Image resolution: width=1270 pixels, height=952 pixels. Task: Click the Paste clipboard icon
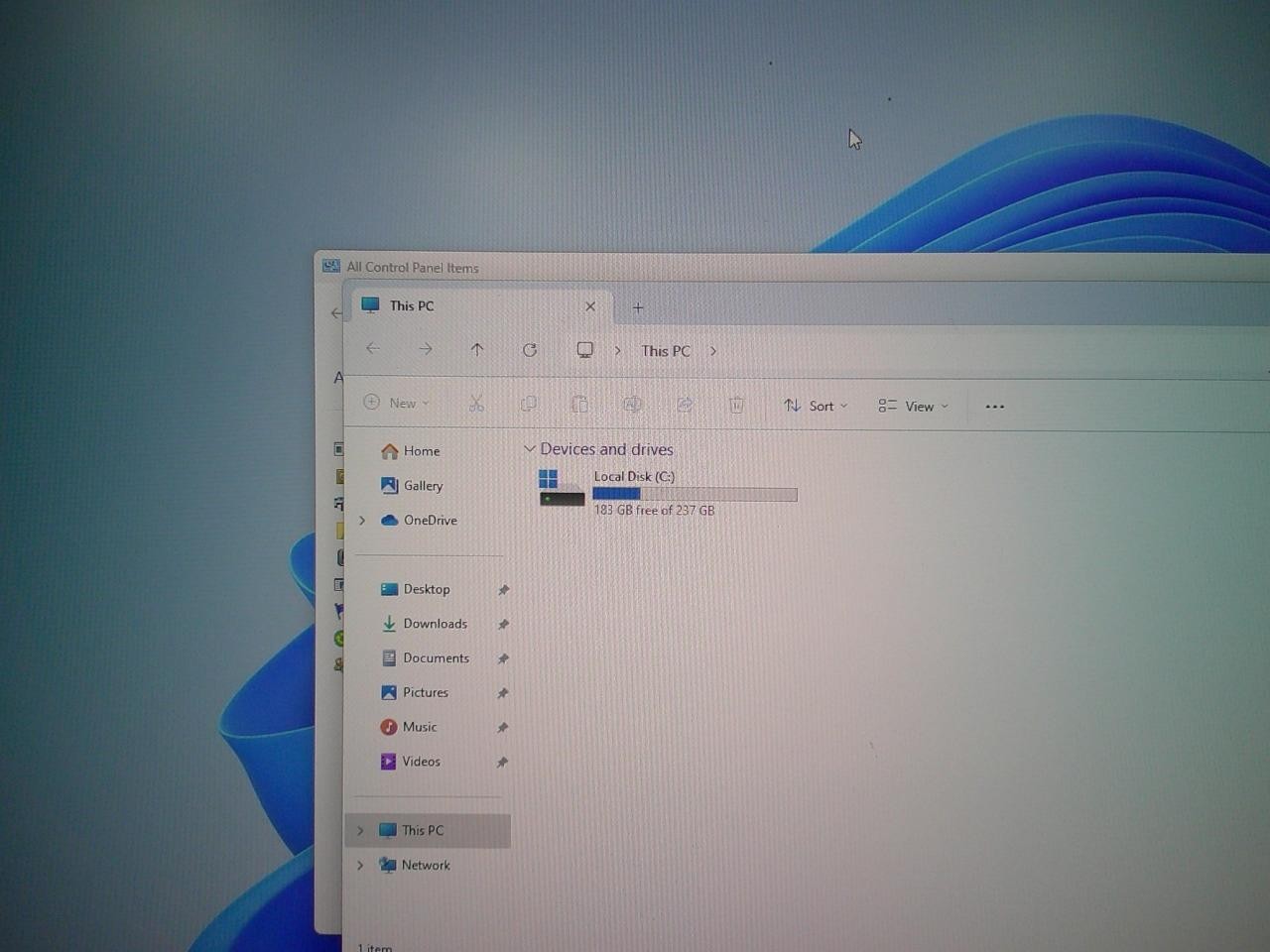click(580, 405)
